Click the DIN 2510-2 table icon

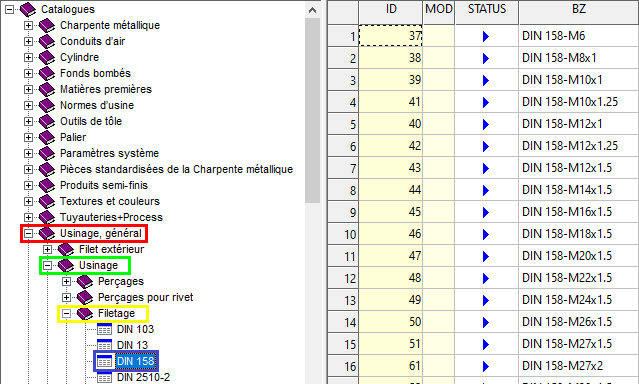pyautogui.click(x=104, y=377)
